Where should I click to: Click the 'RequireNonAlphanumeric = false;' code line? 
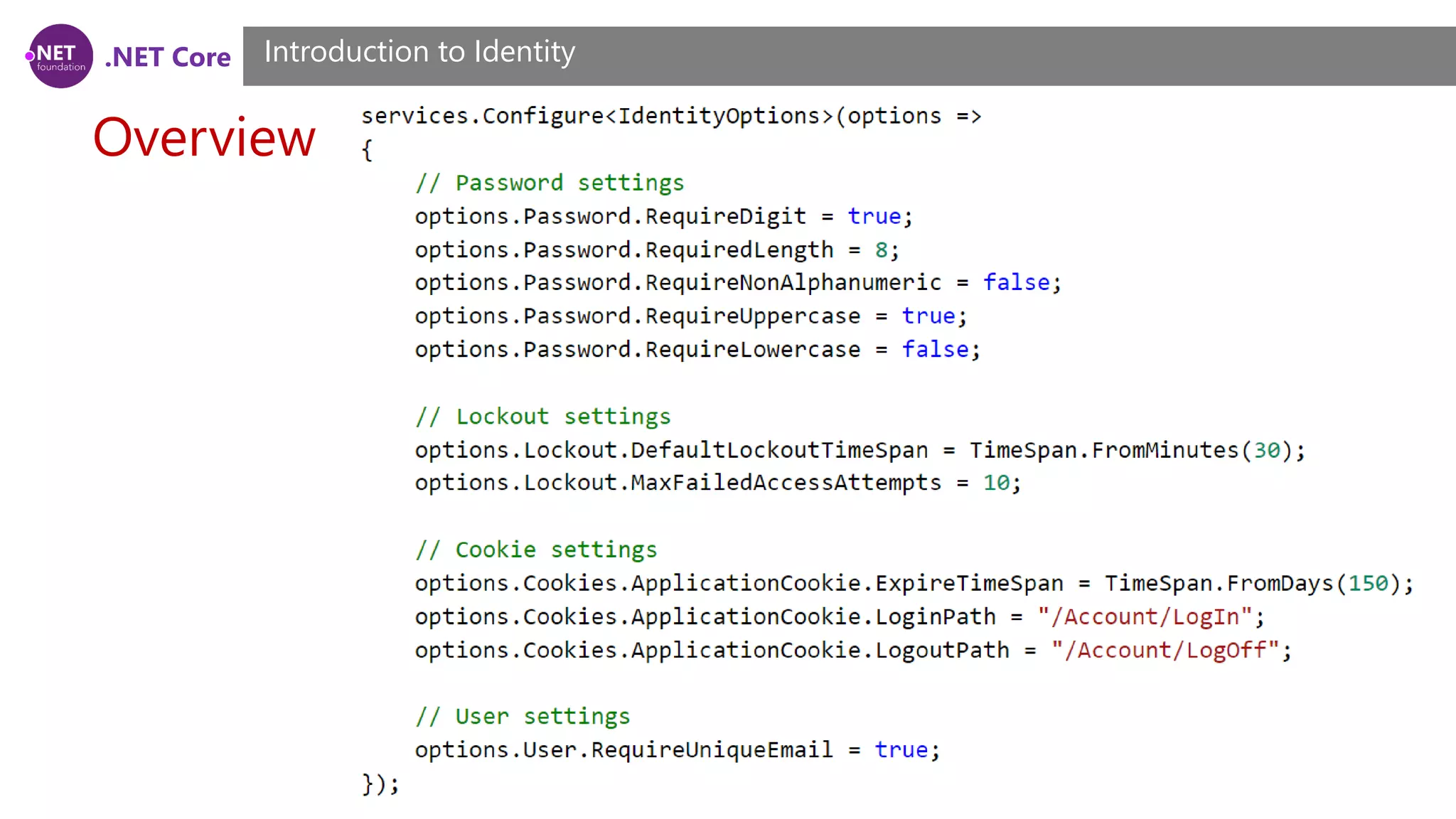tap(739, 283)
